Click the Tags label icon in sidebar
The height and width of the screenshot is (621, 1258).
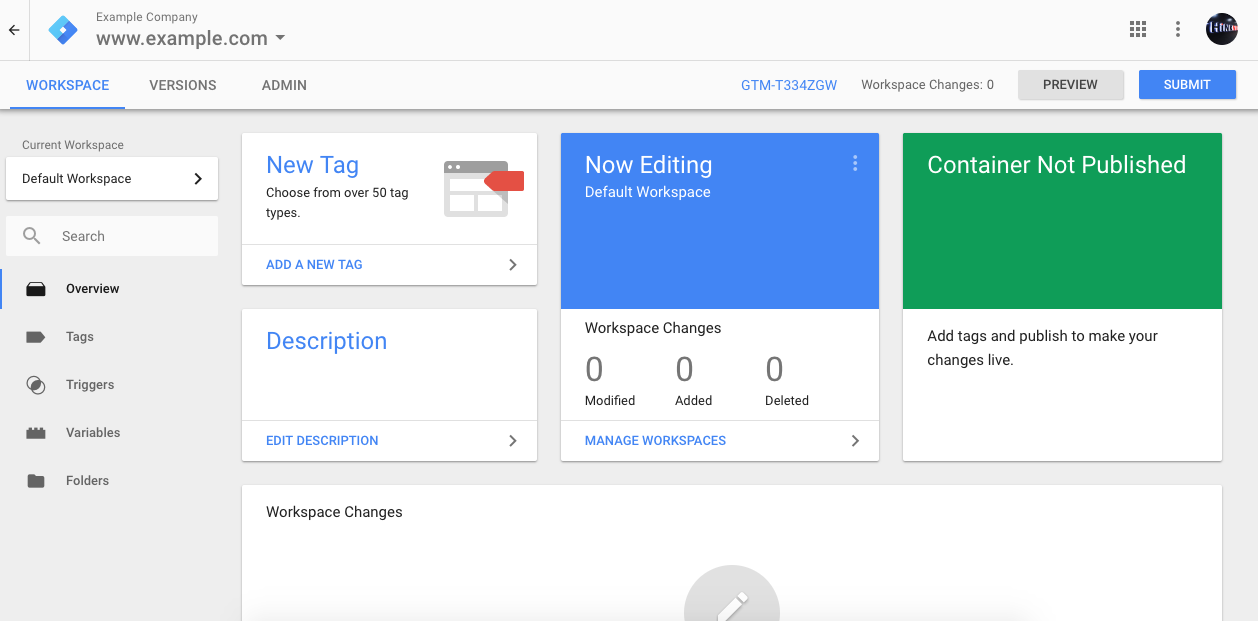(36, 337)
